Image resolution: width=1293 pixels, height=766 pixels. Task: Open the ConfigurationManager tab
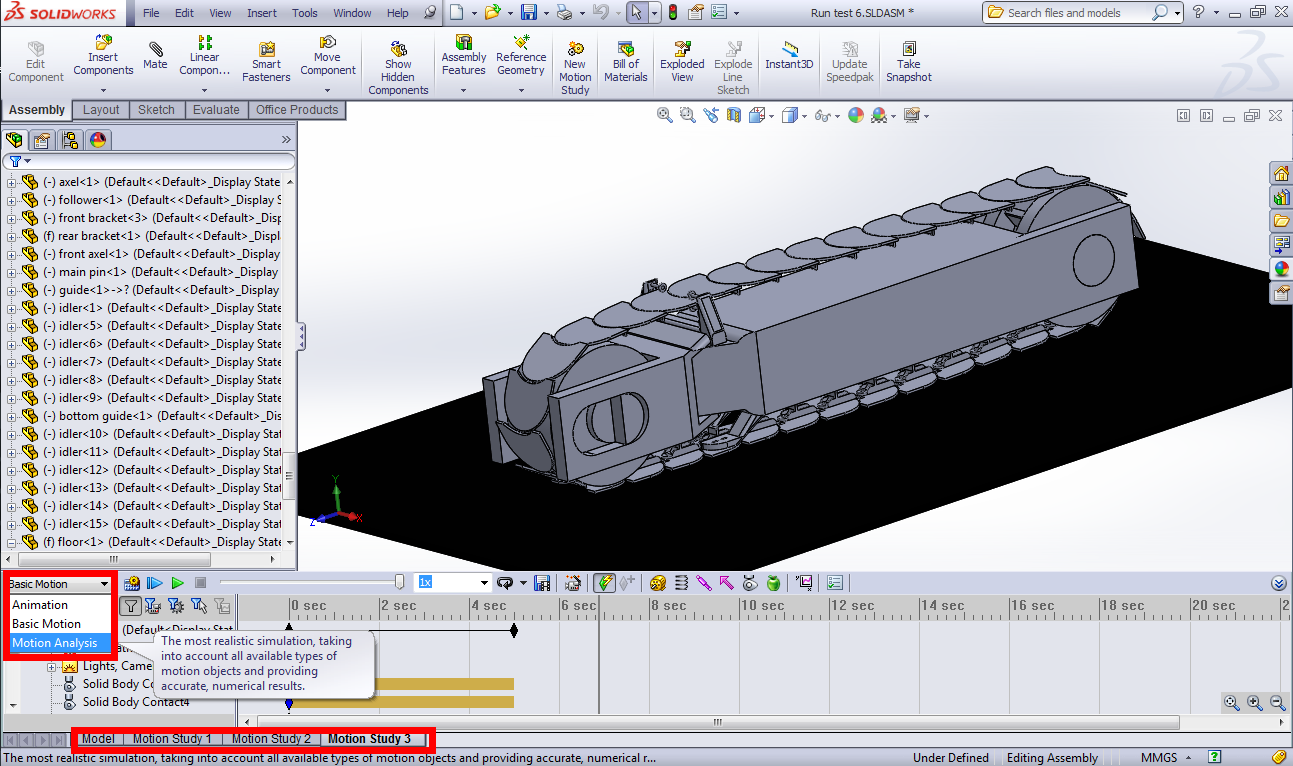tap(69, 140)
